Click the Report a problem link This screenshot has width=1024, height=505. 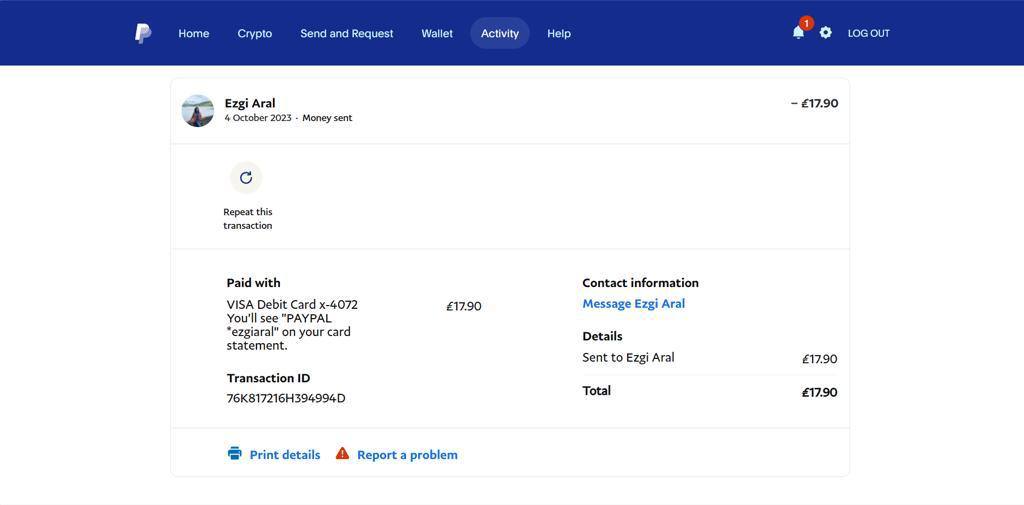tap(407, 455)
